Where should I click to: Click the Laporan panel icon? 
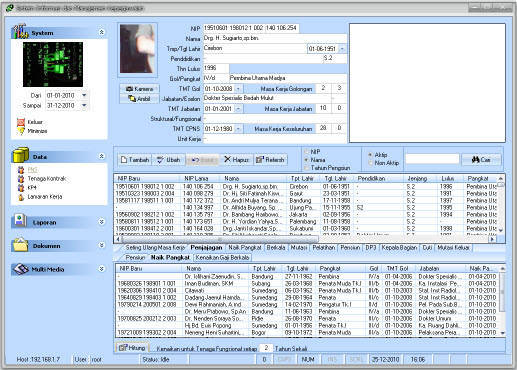pos(19,220)
